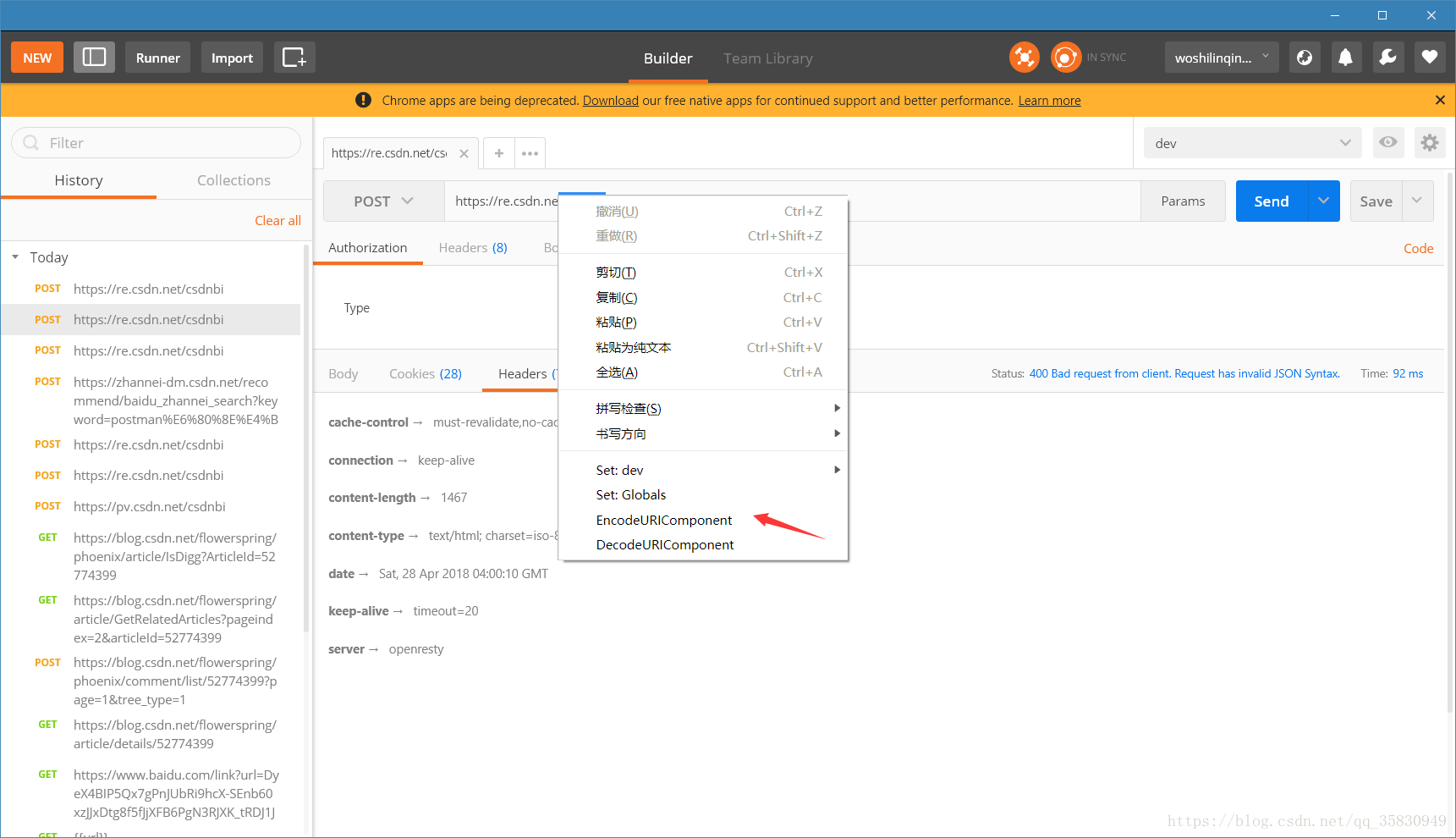Save the request
1456x838 pixels.
point(1376,201)
